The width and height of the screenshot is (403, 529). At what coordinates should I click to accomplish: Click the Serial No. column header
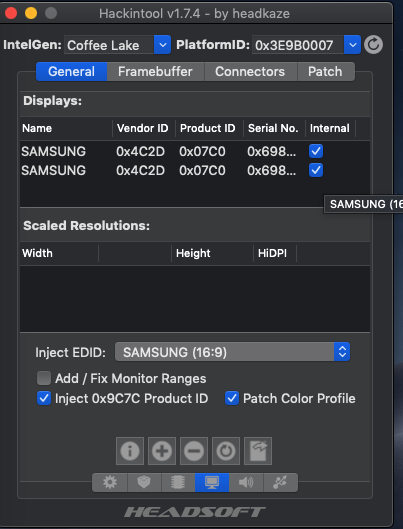point(274,128)
